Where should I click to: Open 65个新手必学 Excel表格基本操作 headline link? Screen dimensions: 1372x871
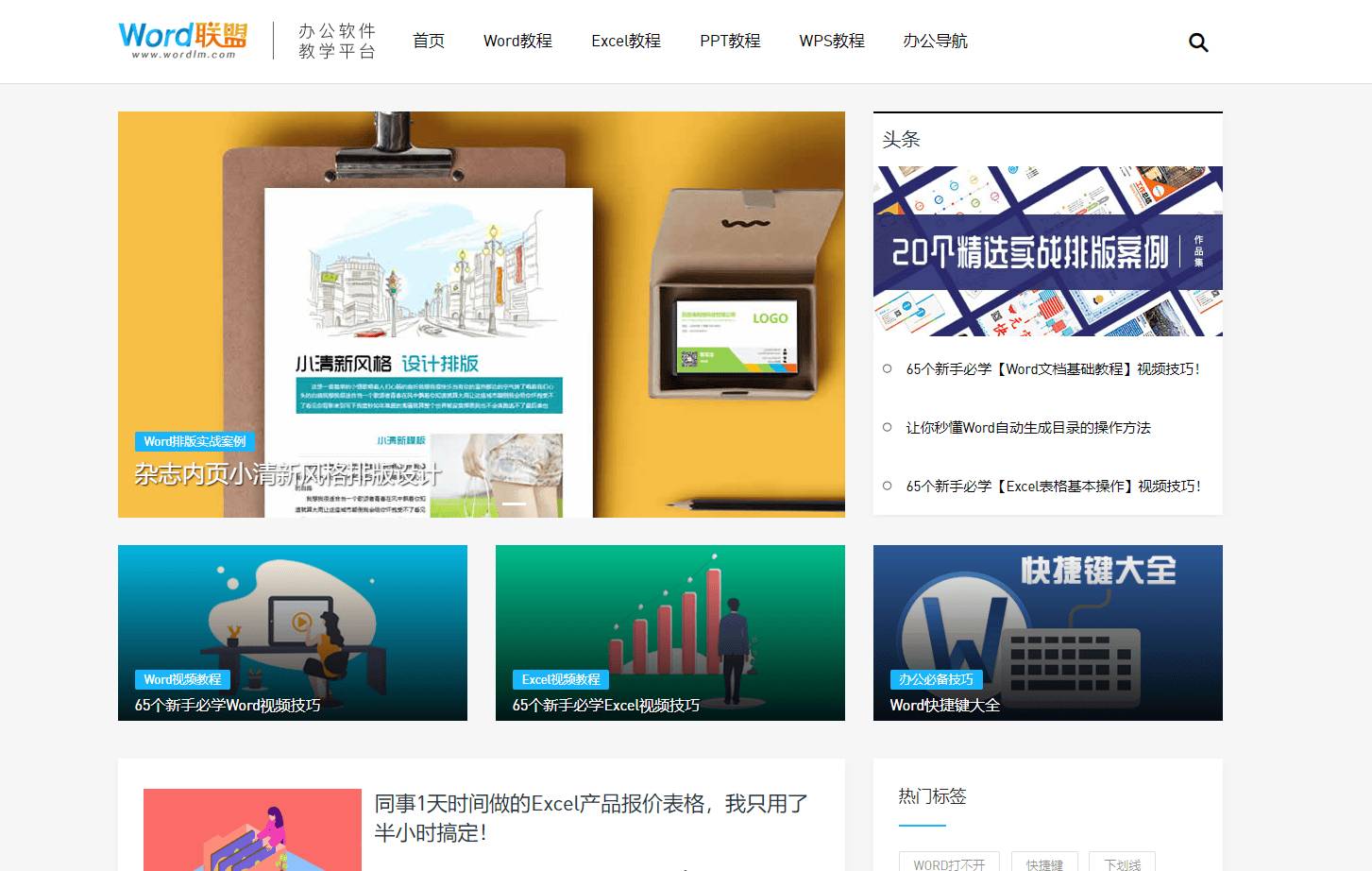pos(1053,487)
